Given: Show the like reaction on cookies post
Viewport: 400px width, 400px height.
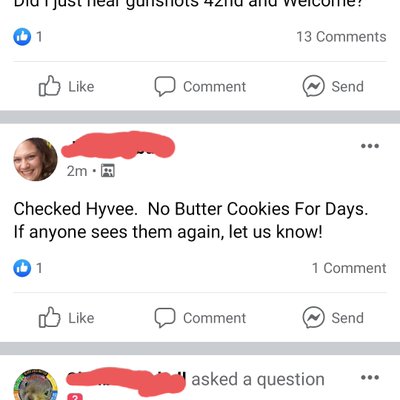Looking at the screenshot, I should [x=28, y=268].
